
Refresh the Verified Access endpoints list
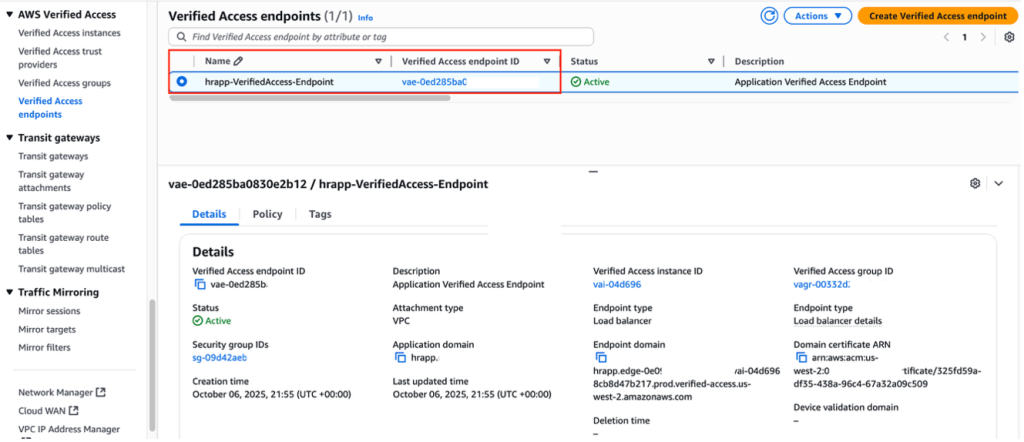pos(769,16)
